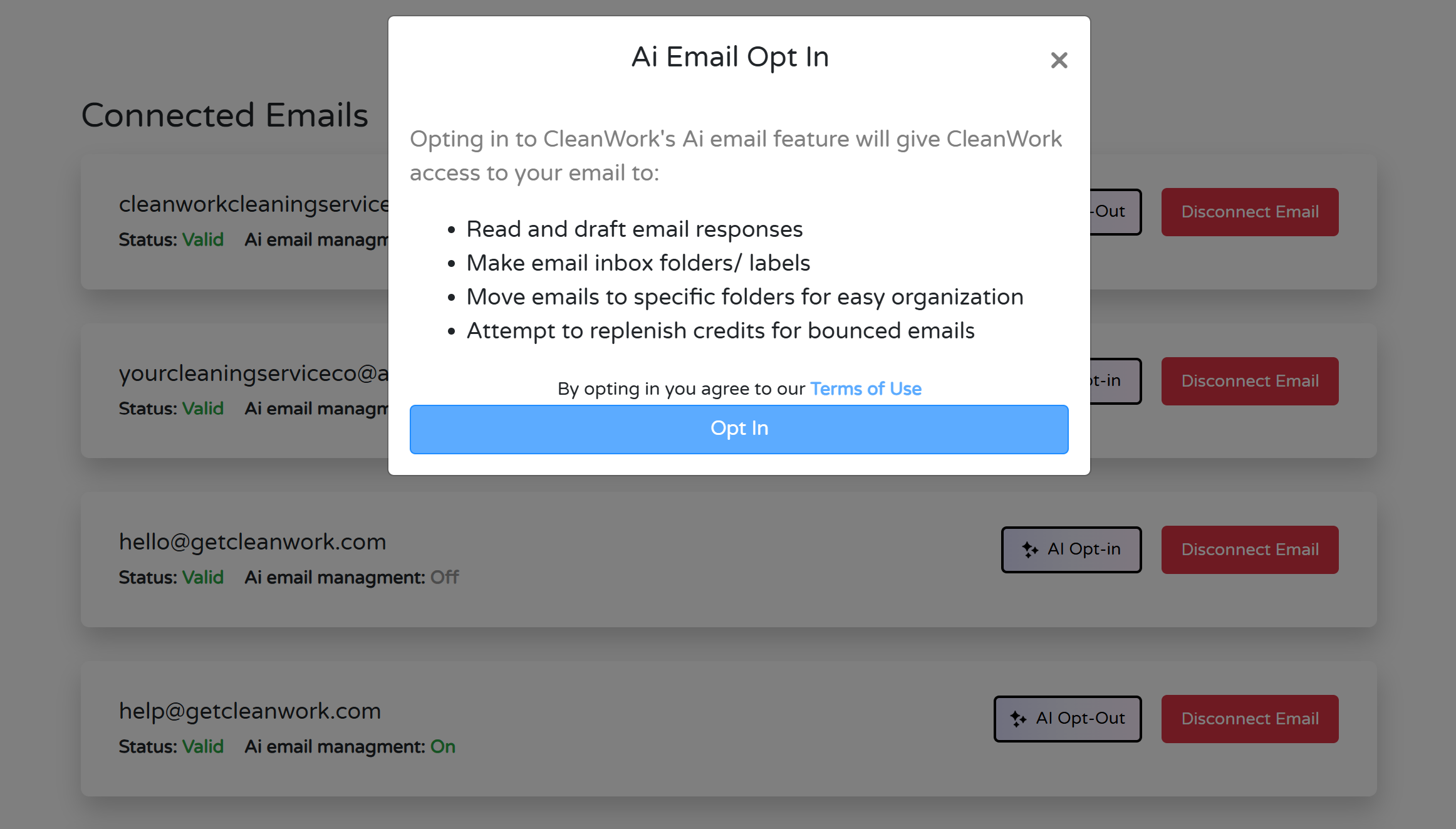Disconnect the cleanworkcleaningservice email account
This screenshot has height=829, width=1456.
pos(1249,212)
